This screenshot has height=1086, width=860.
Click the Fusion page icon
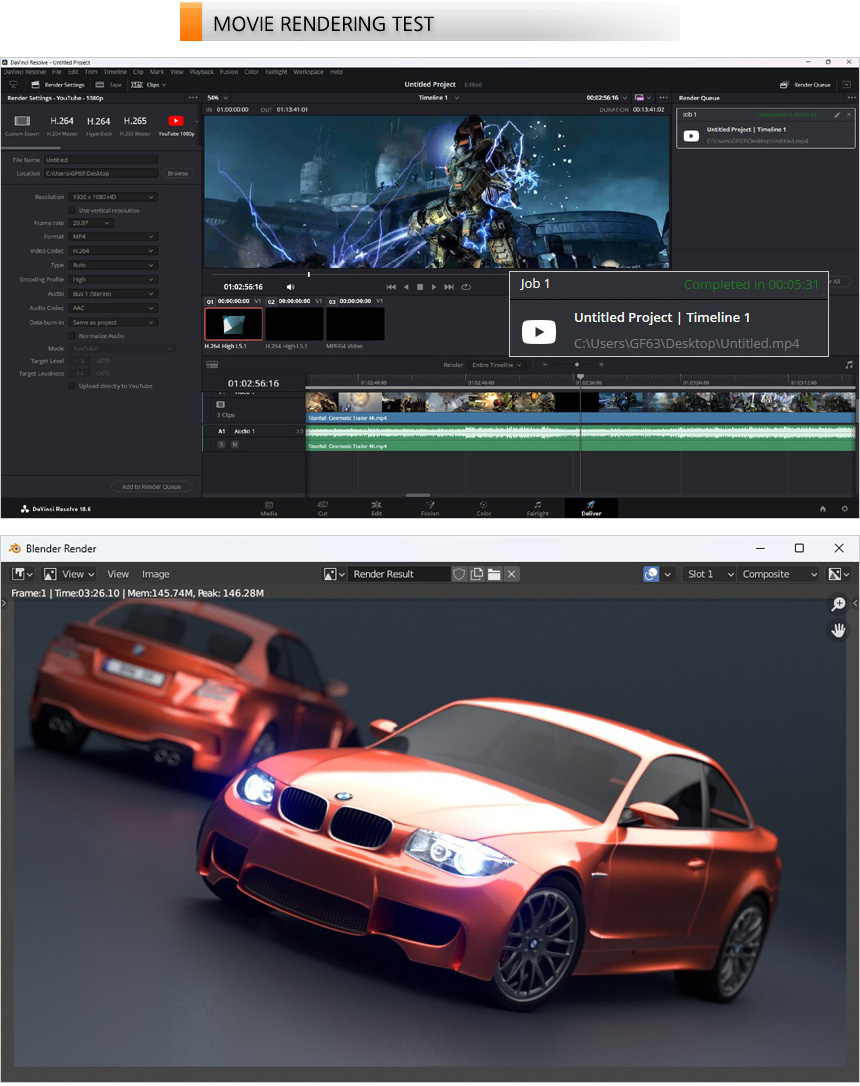(x=429, y=507)
